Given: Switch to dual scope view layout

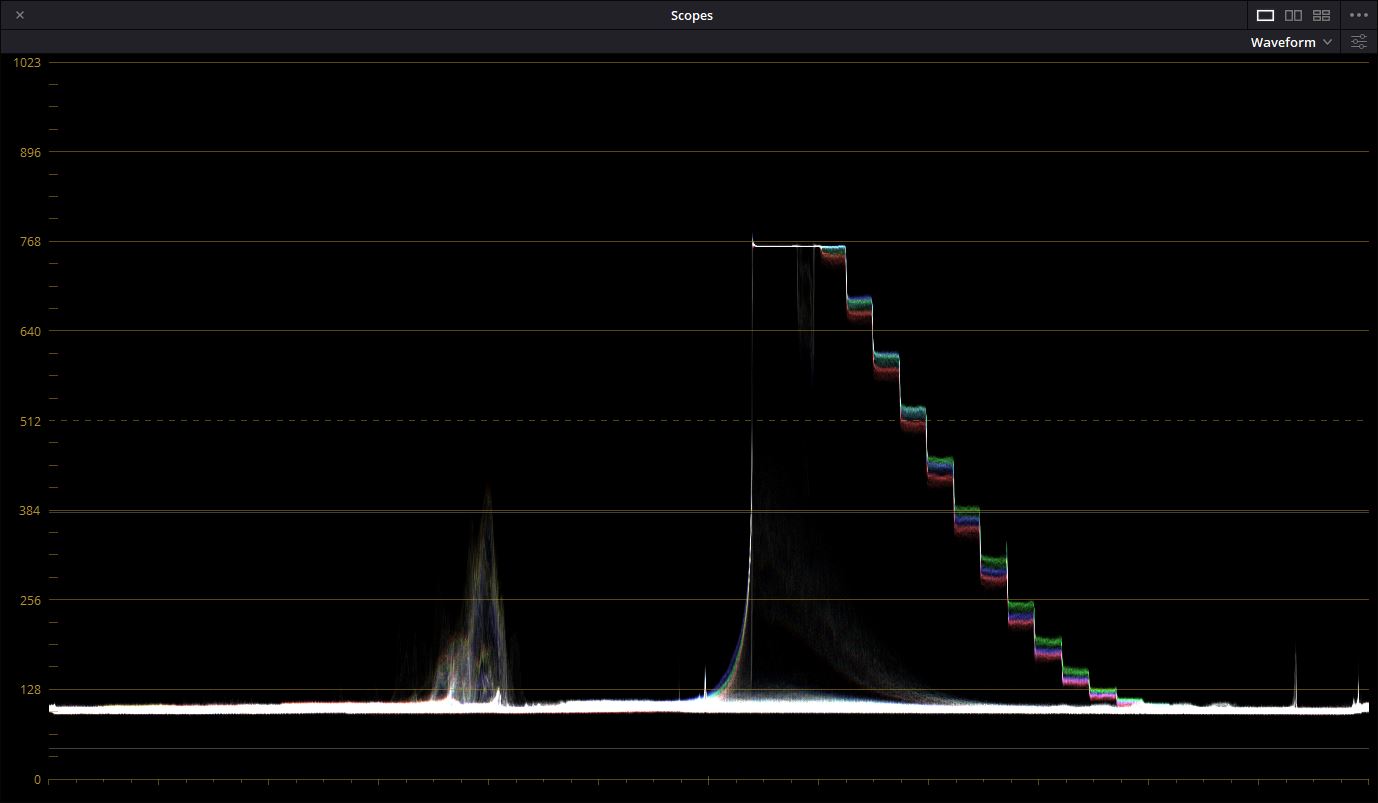Looking at the screenshot, I should (1293, 15).
